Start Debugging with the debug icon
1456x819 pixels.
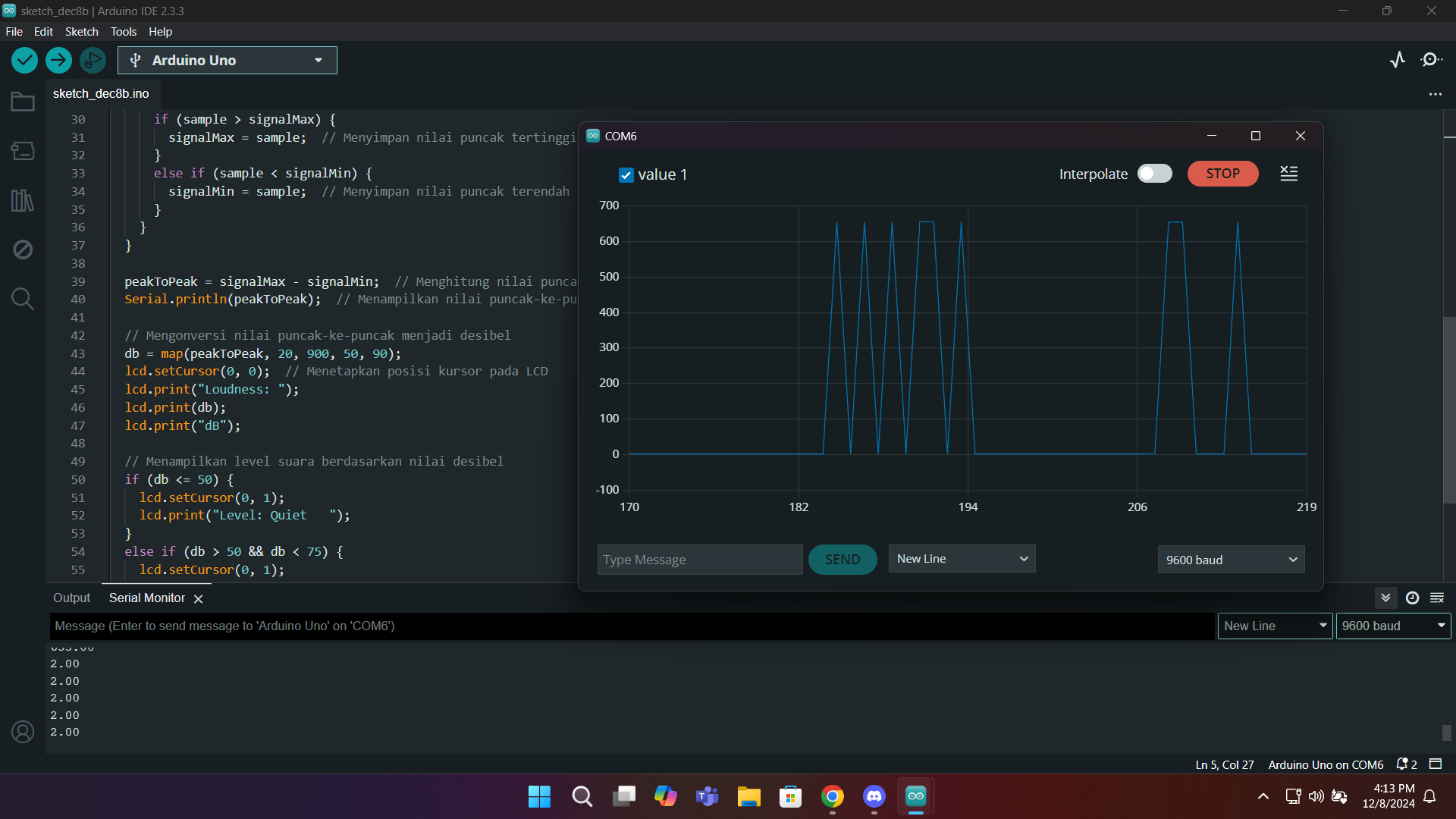[x=93, y=60]
